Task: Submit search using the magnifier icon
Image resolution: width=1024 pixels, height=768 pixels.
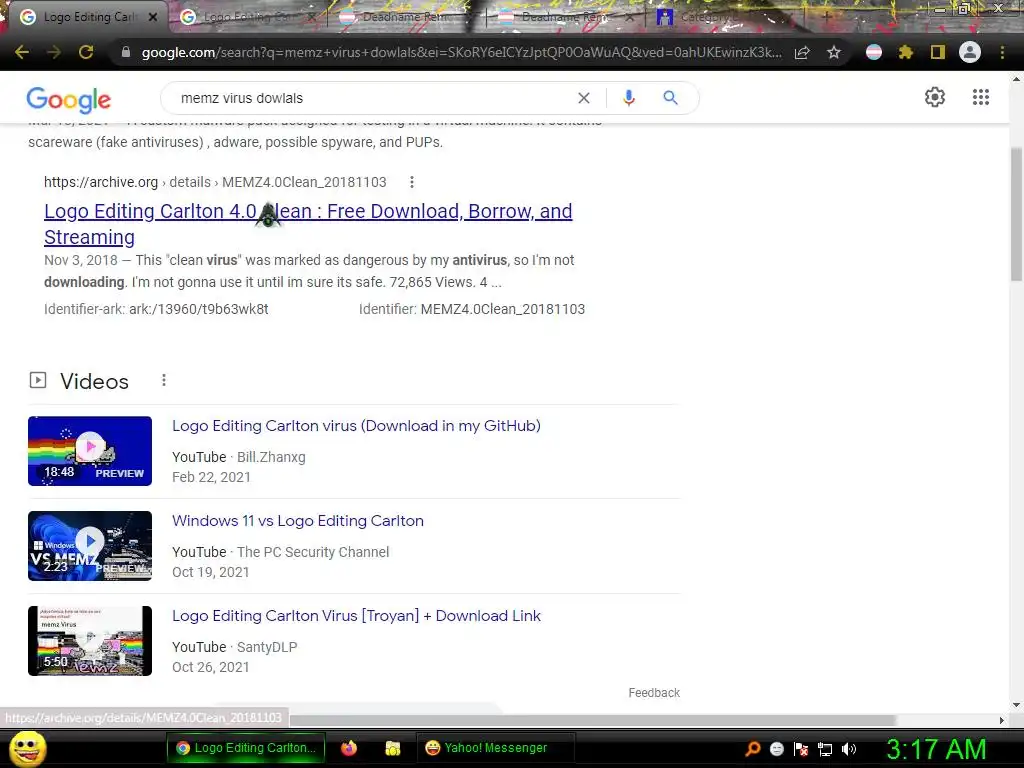Action: pos(670,98)
